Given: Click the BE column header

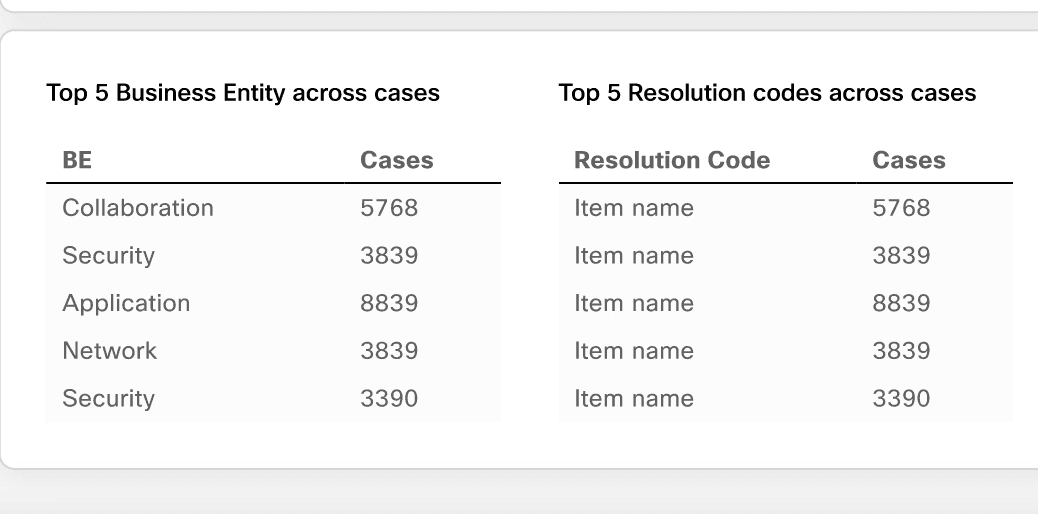Looking at the screenshot, I should click(x=77, y=160).
